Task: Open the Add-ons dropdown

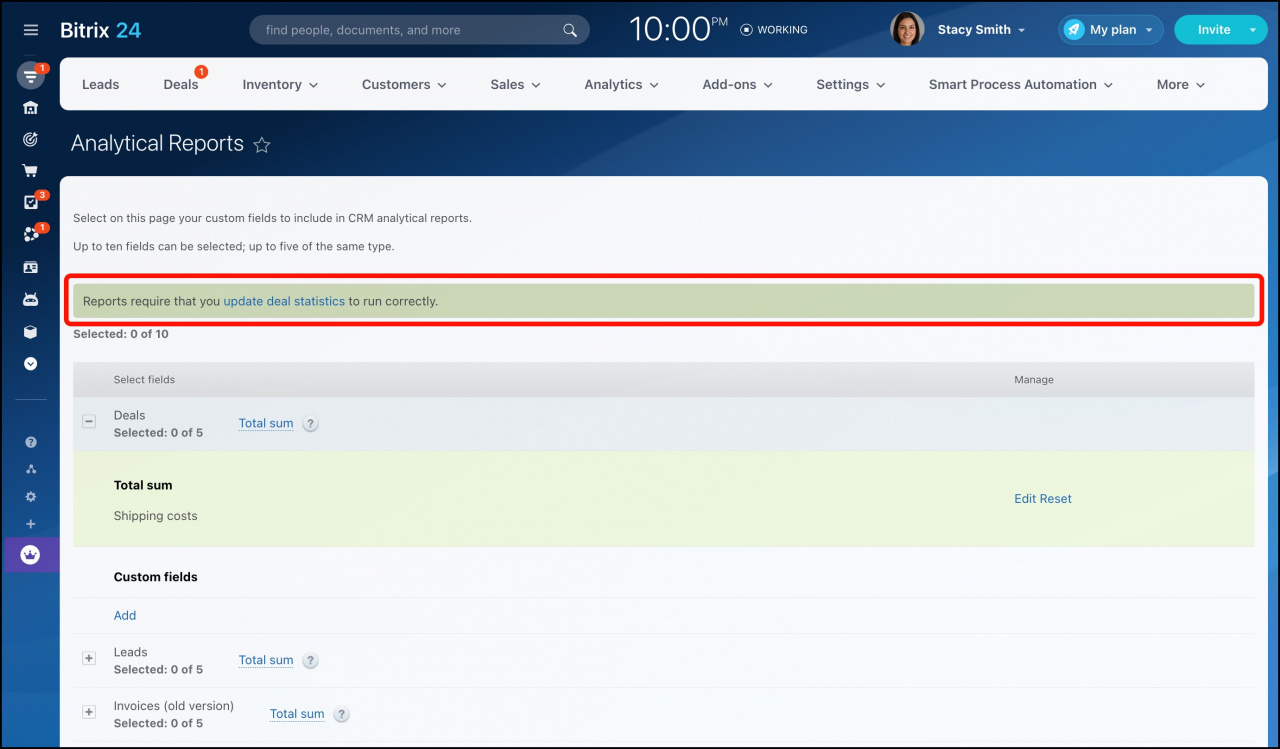Action: [x=737, y=84]
